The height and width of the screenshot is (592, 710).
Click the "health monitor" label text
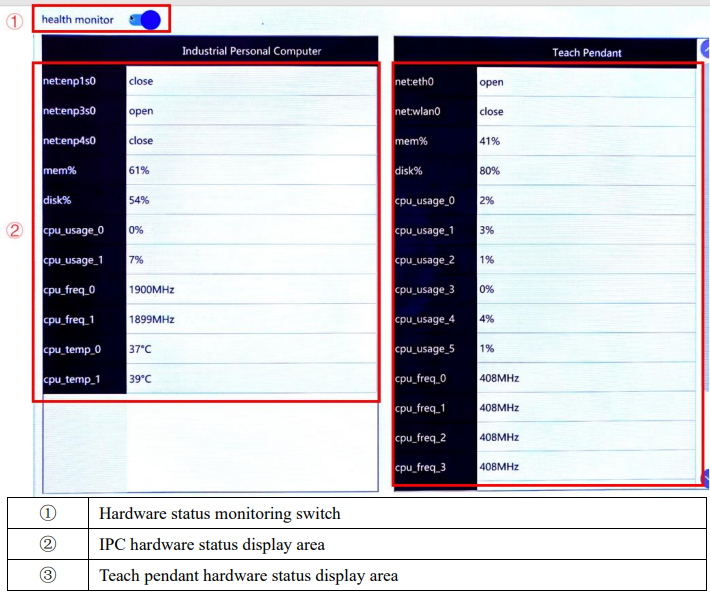coord(77,20)
